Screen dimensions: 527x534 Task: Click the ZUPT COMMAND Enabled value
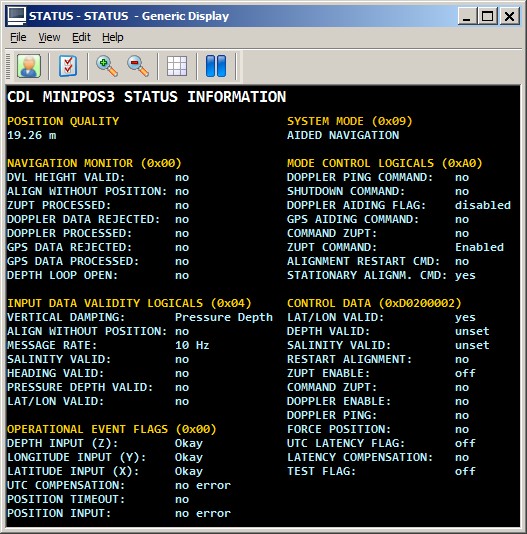[x=479, y=247]
